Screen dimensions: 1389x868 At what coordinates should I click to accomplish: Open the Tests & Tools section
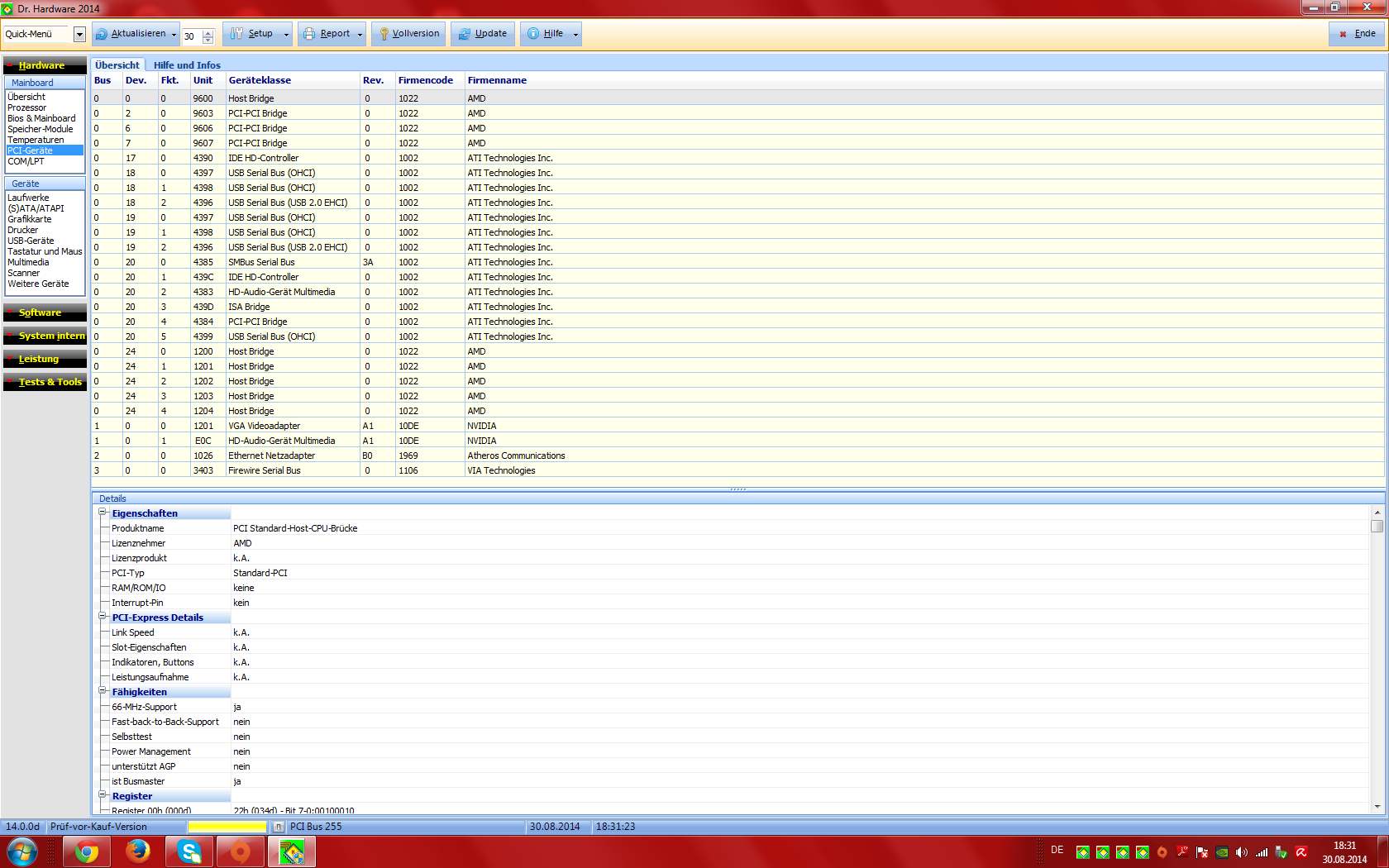(45, 382)
